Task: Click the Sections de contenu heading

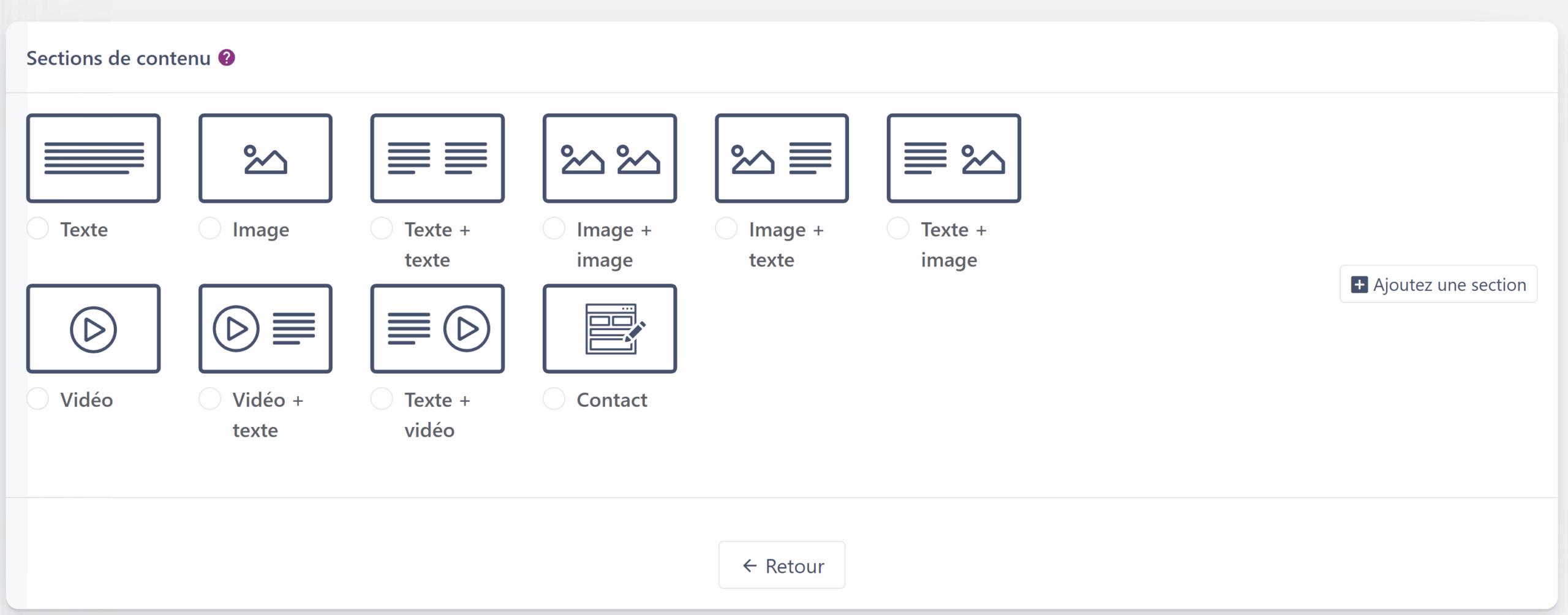Action: click(118, 58)
